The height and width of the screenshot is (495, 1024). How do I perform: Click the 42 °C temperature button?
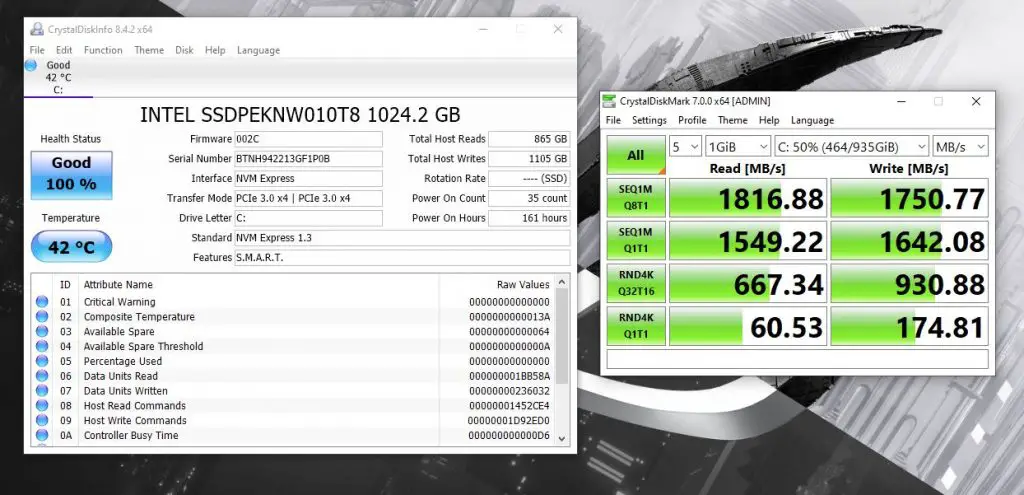pyautogui.click(x=71, y=247)
